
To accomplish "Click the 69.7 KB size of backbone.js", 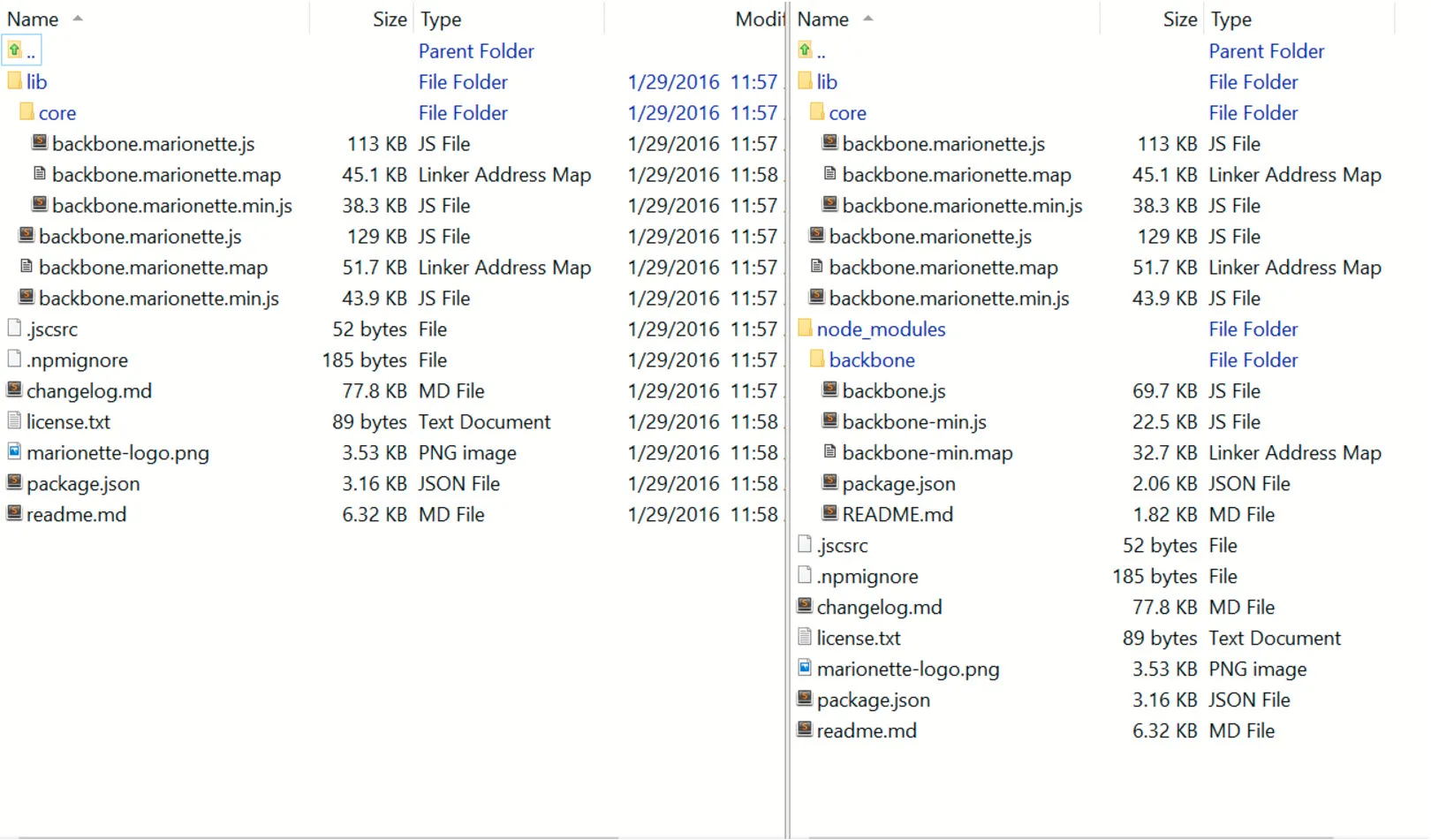I will [1165, 391].
